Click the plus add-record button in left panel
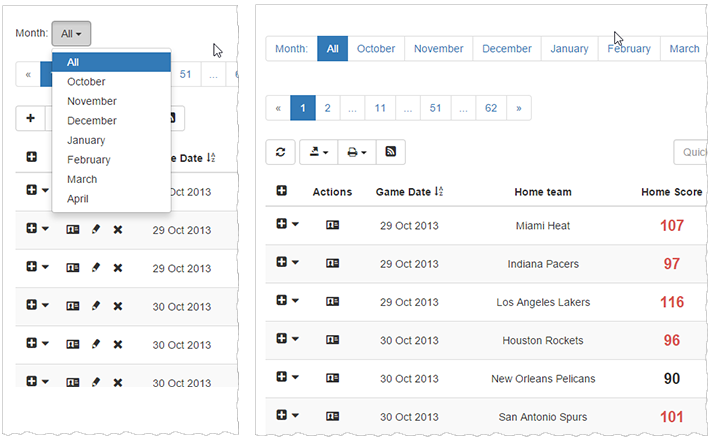710x441 pixels. 30,118
